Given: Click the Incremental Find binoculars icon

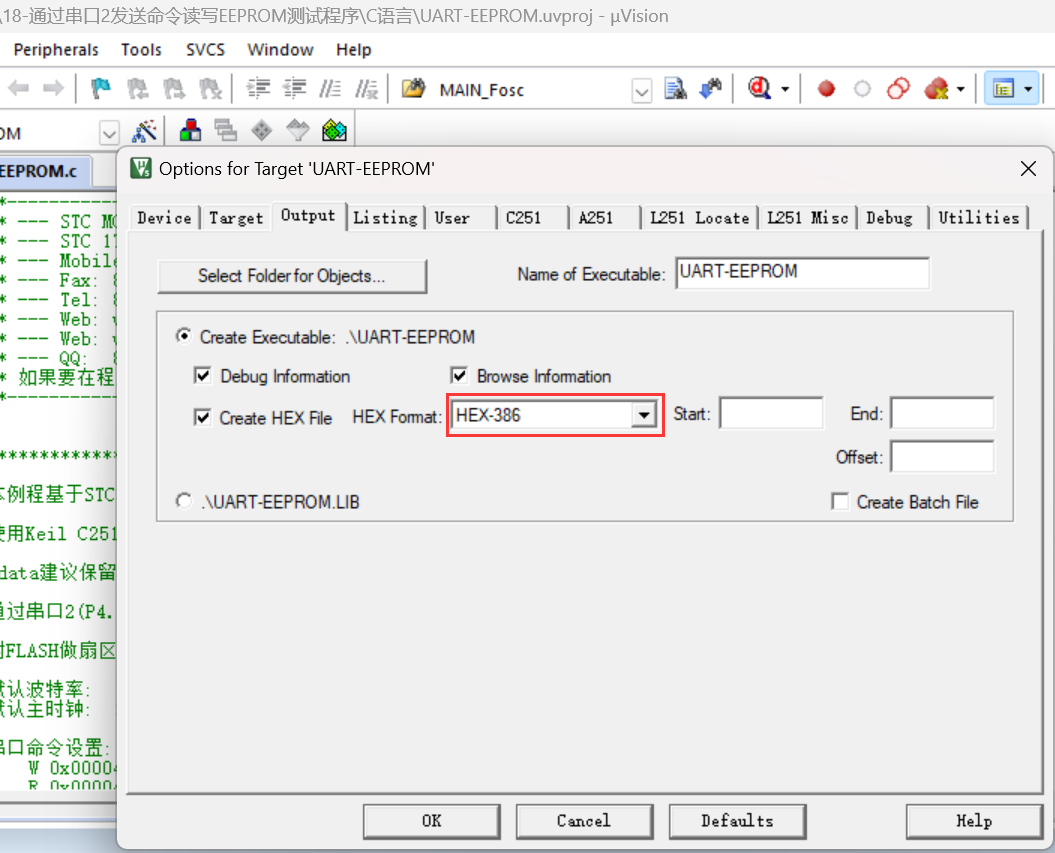Looking at the screenshot, I should tap(711, 88).
